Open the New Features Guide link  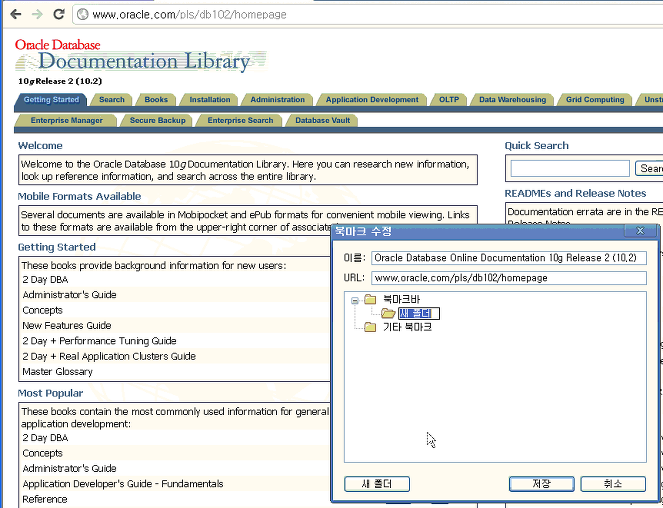click(67, 326)
